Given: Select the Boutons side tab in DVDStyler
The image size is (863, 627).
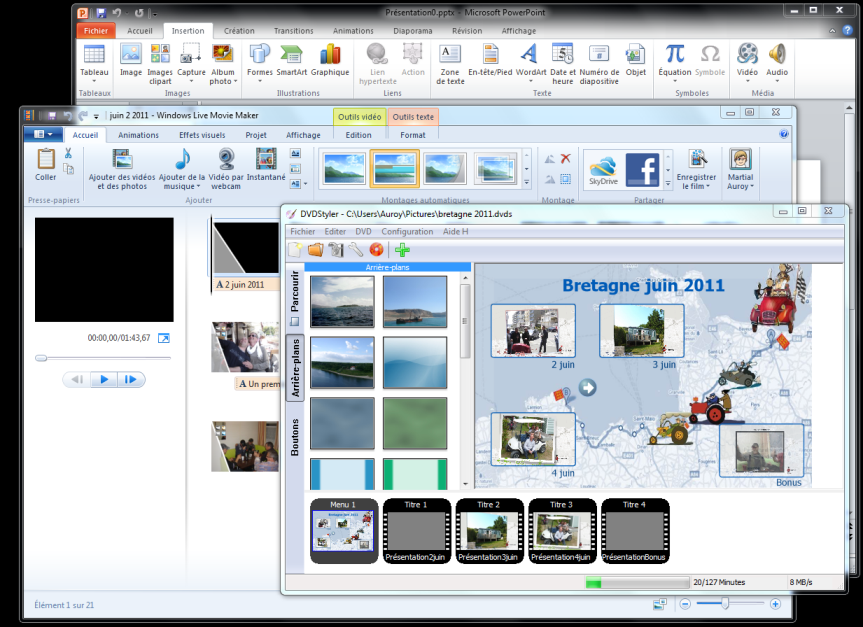Looking at the screenshot, I should [295, 438].
